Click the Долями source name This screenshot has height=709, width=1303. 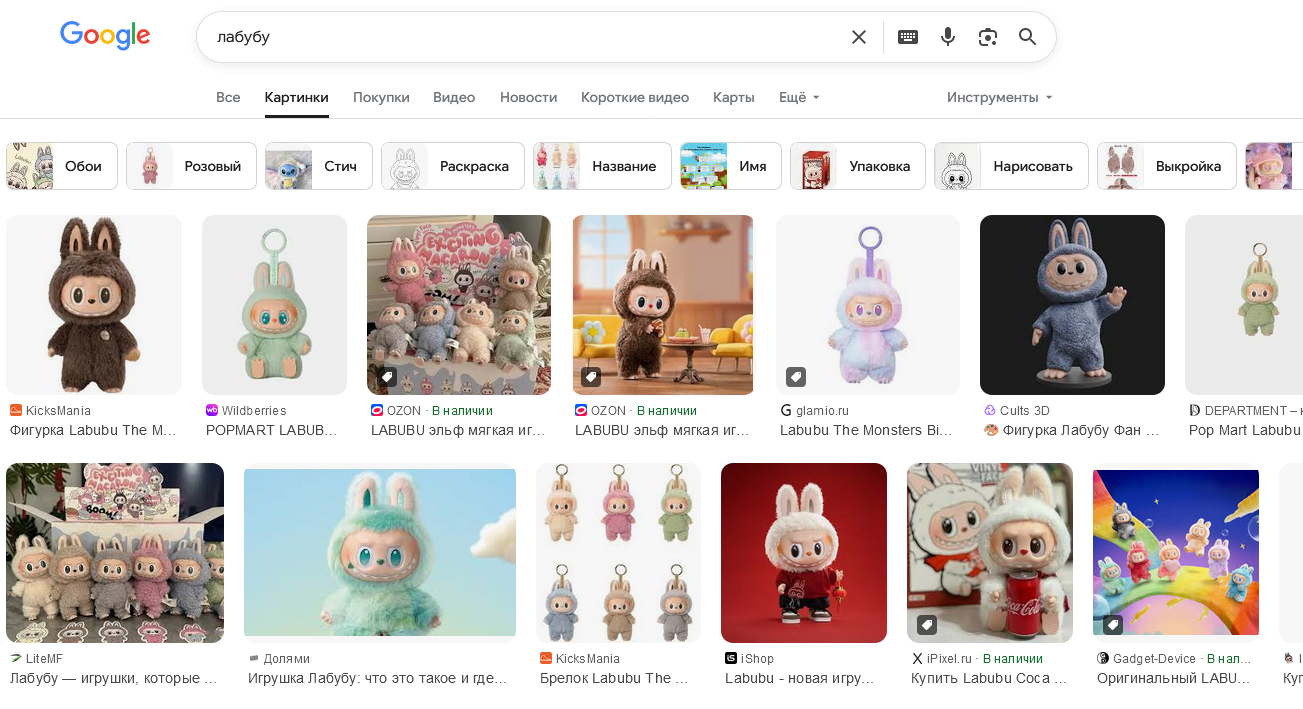pos(286,659)
